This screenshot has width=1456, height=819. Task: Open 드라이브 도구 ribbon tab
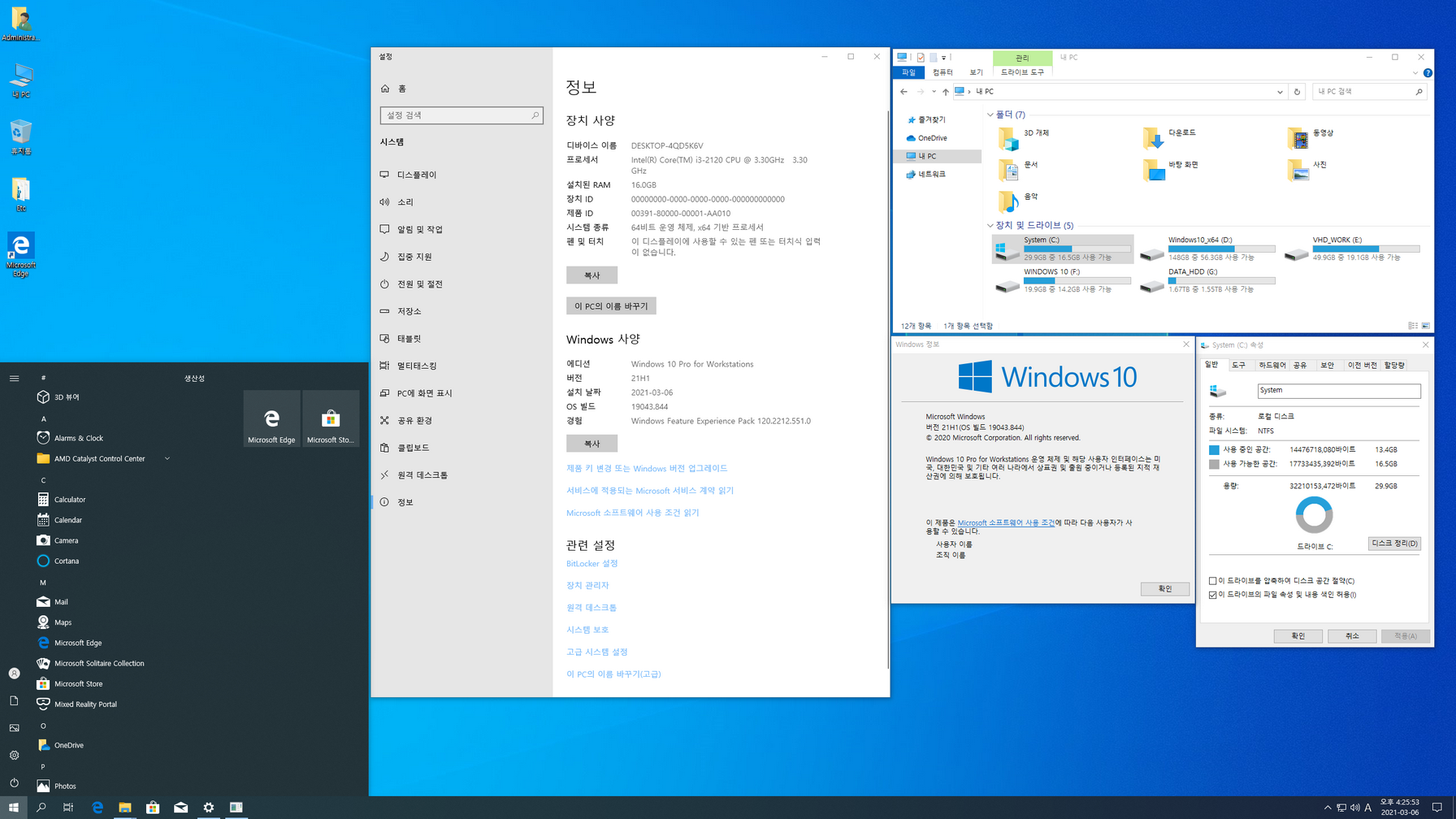pyautogui.click(x=1022, y=72)
